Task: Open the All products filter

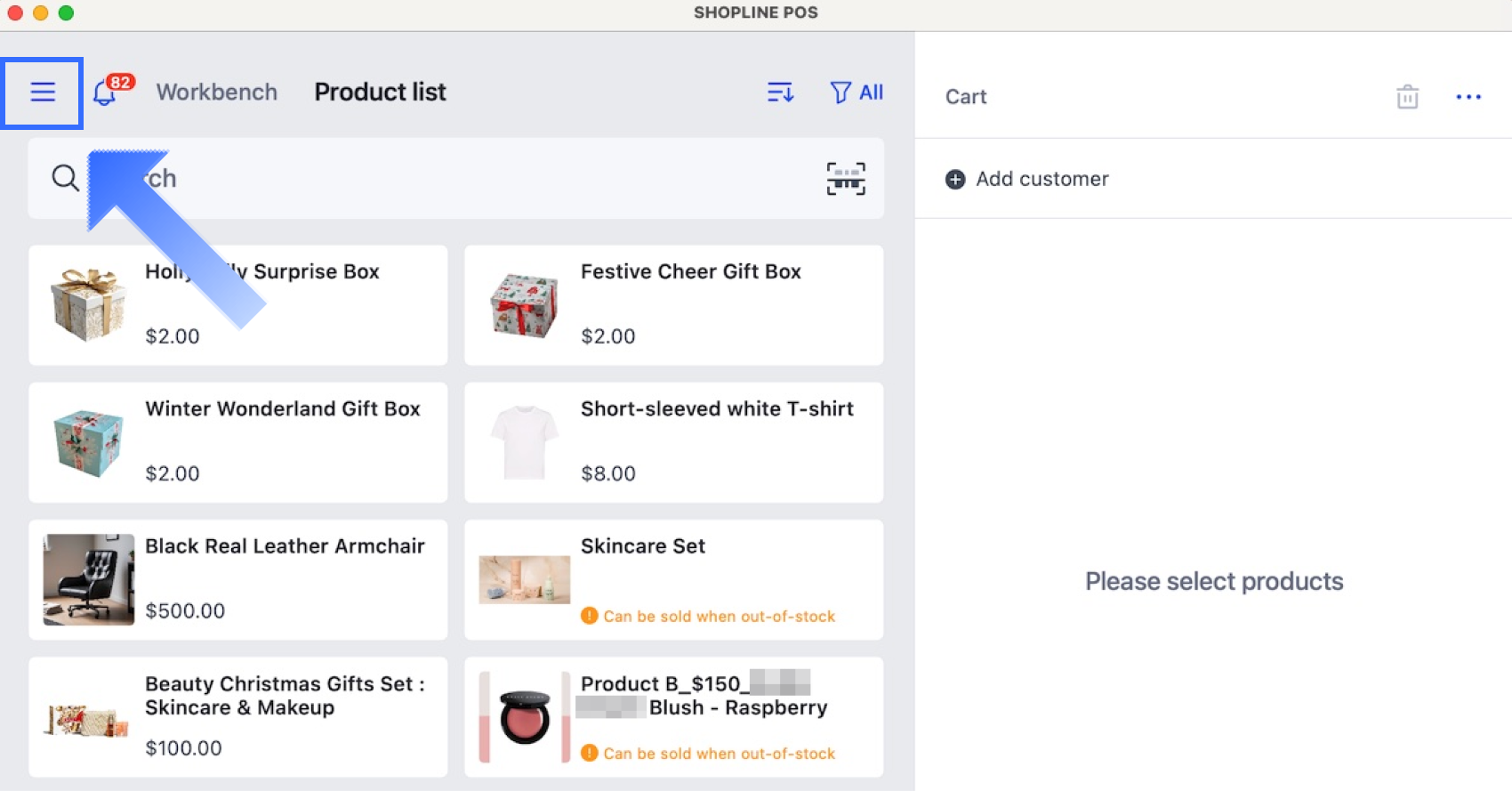Action: [856, 93]
